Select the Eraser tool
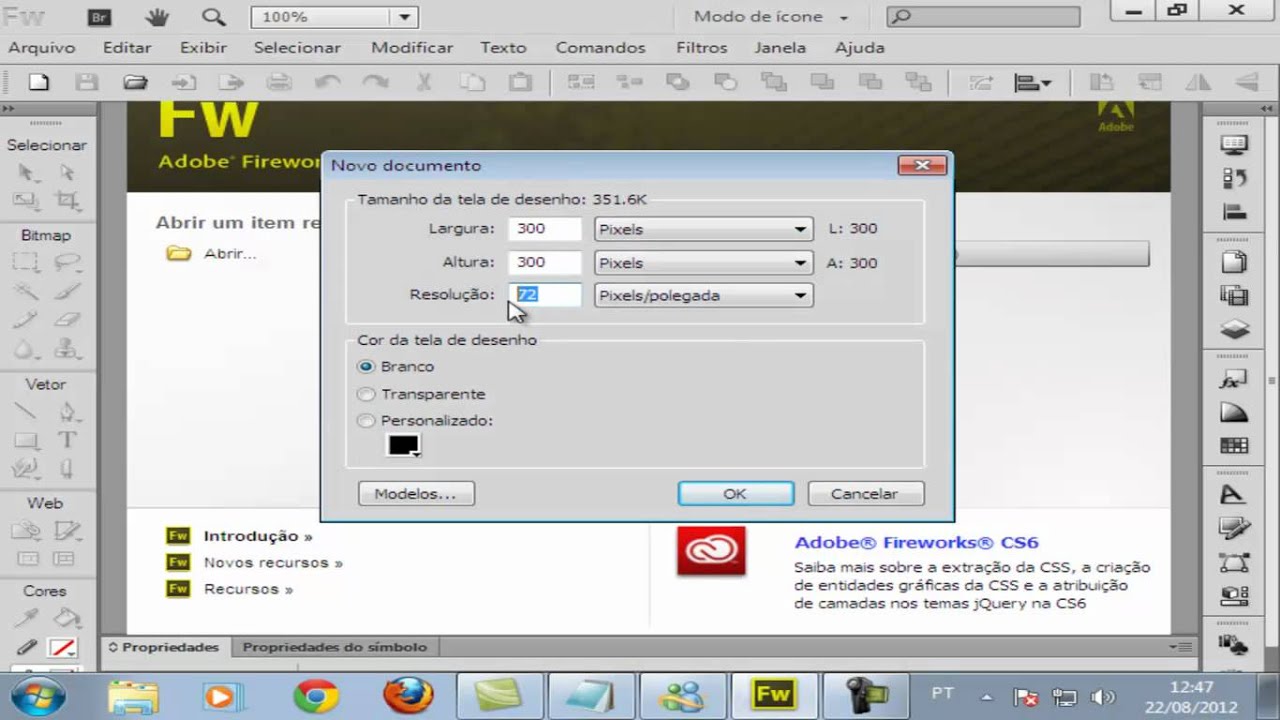This screenshot has width=1280, height=720. point(66,321)
